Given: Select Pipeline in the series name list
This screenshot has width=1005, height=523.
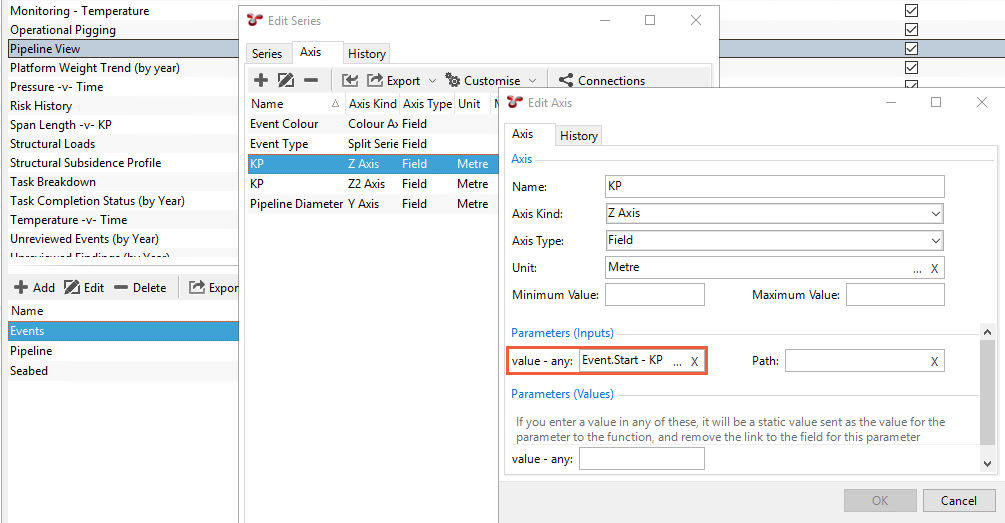Looking at the screenshot, I should [x=123, y=351].
